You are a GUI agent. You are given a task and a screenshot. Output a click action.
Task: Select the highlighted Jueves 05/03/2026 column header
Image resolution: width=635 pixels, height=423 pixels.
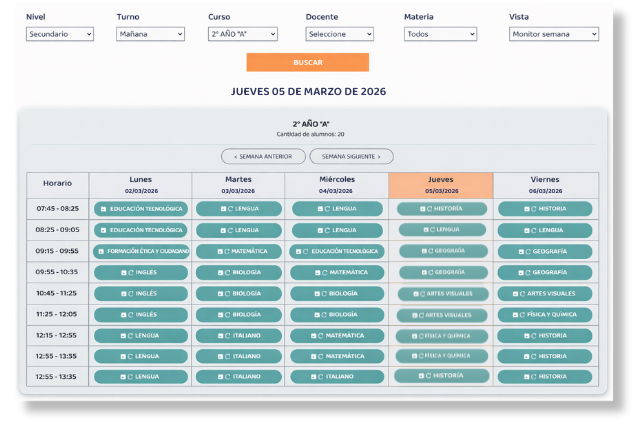(440, 184)
